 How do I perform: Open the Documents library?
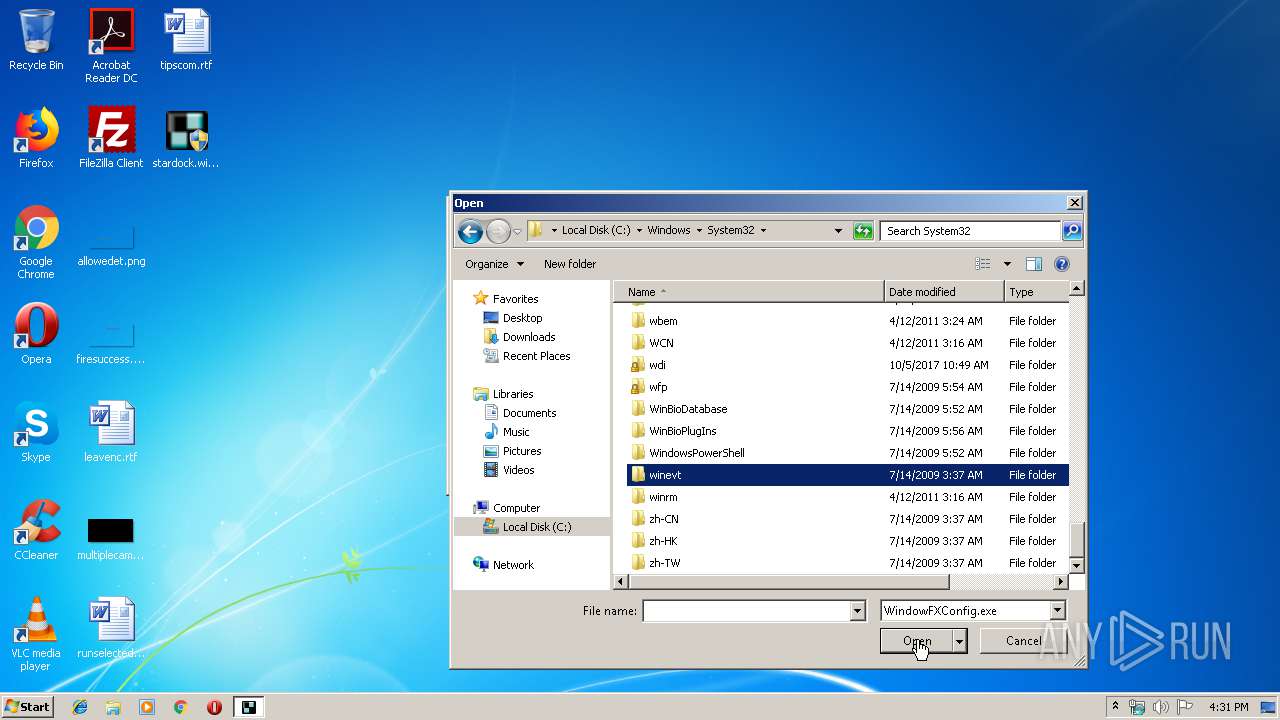pos(529,413)
